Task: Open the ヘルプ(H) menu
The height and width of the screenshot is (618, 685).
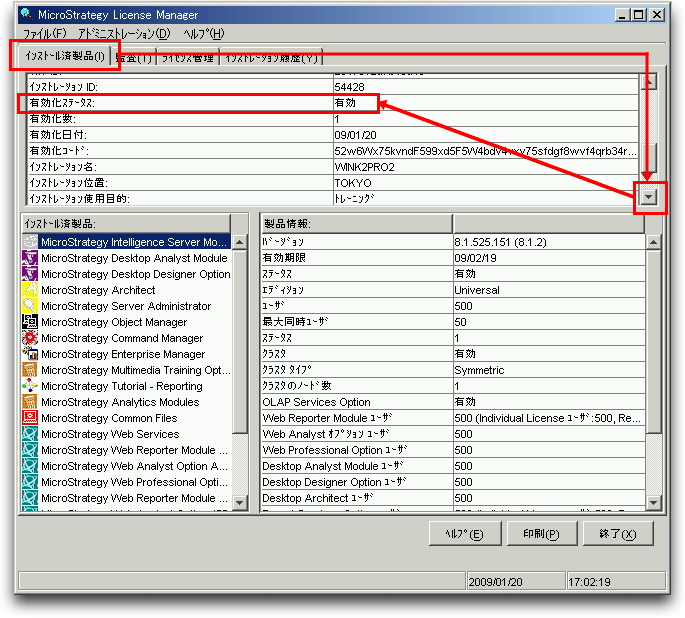Action: coord(203,34)
